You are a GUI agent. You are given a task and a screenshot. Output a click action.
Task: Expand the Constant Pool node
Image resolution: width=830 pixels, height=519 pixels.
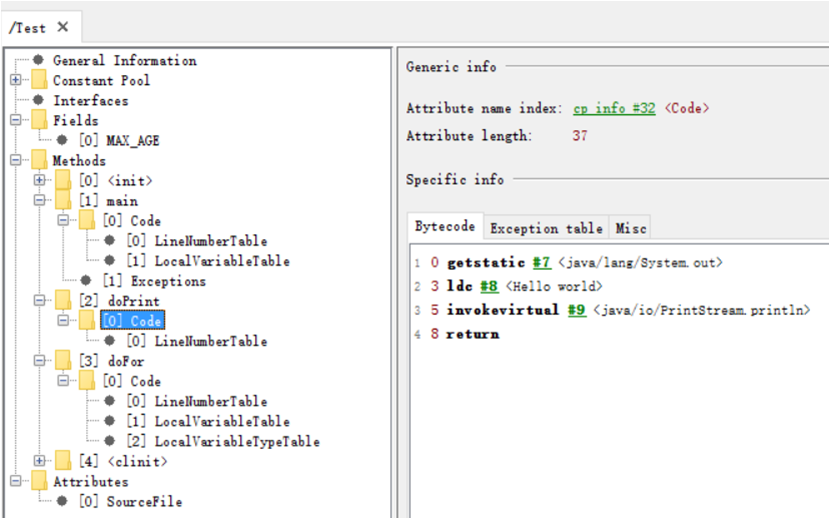(x=15, y=81)
